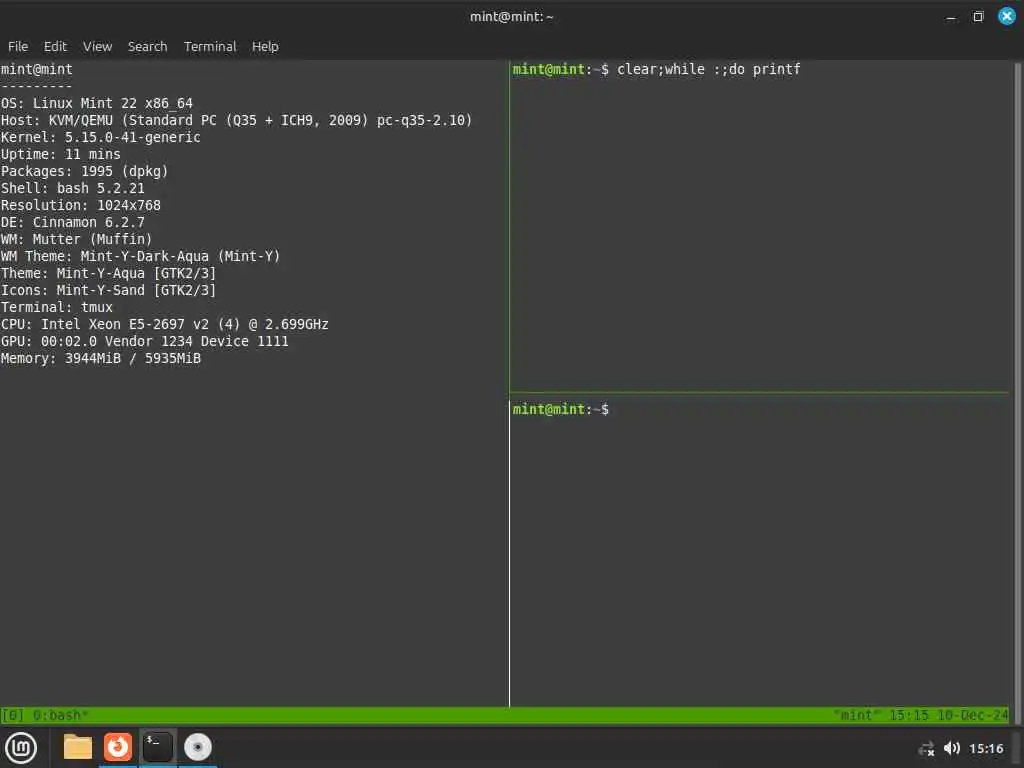Click the 'Resolution: 1024x768' line
Viewport: 1024px width, 768px height.
[80, 205]
